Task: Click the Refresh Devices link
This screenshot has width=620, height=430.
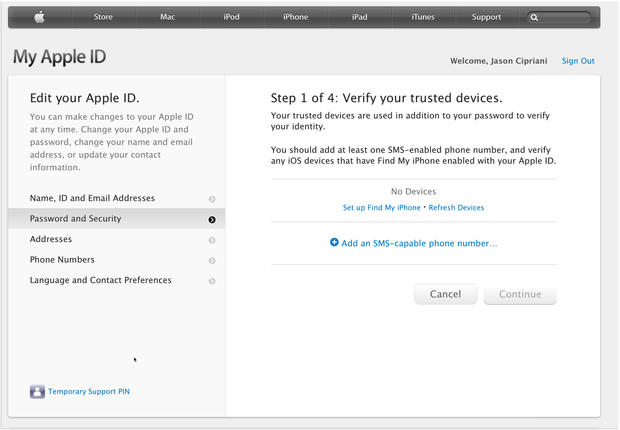Action: pos(456,208)
